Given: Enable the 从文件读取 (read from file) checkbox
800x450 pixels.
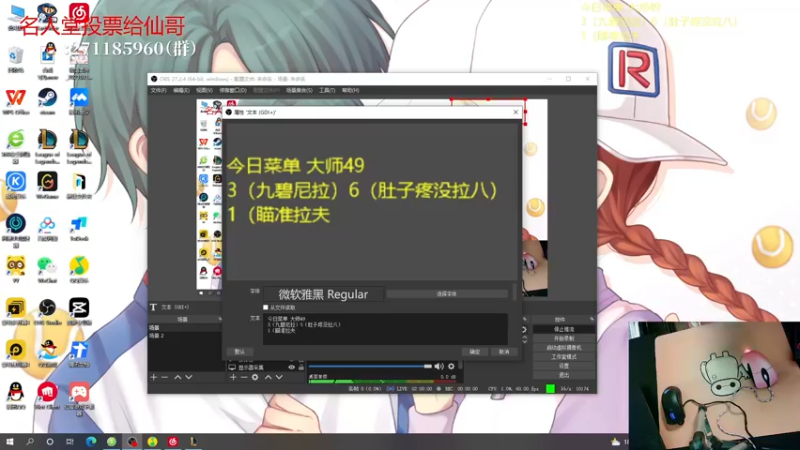Looking at the screenshot, I should point(265,308).
